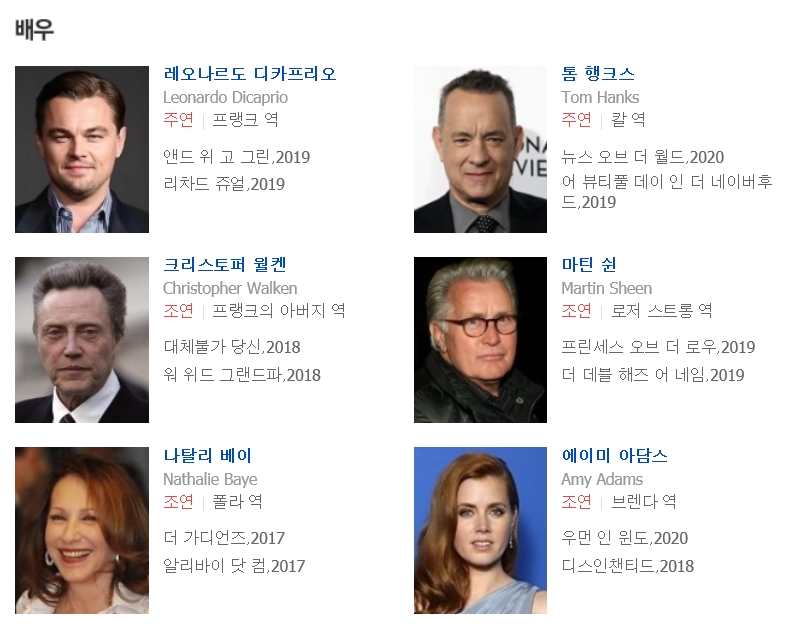Open the 에이미 아담스 name link
Image resolution: width=803 pixels, height=635 pixels.
[615, 456]
